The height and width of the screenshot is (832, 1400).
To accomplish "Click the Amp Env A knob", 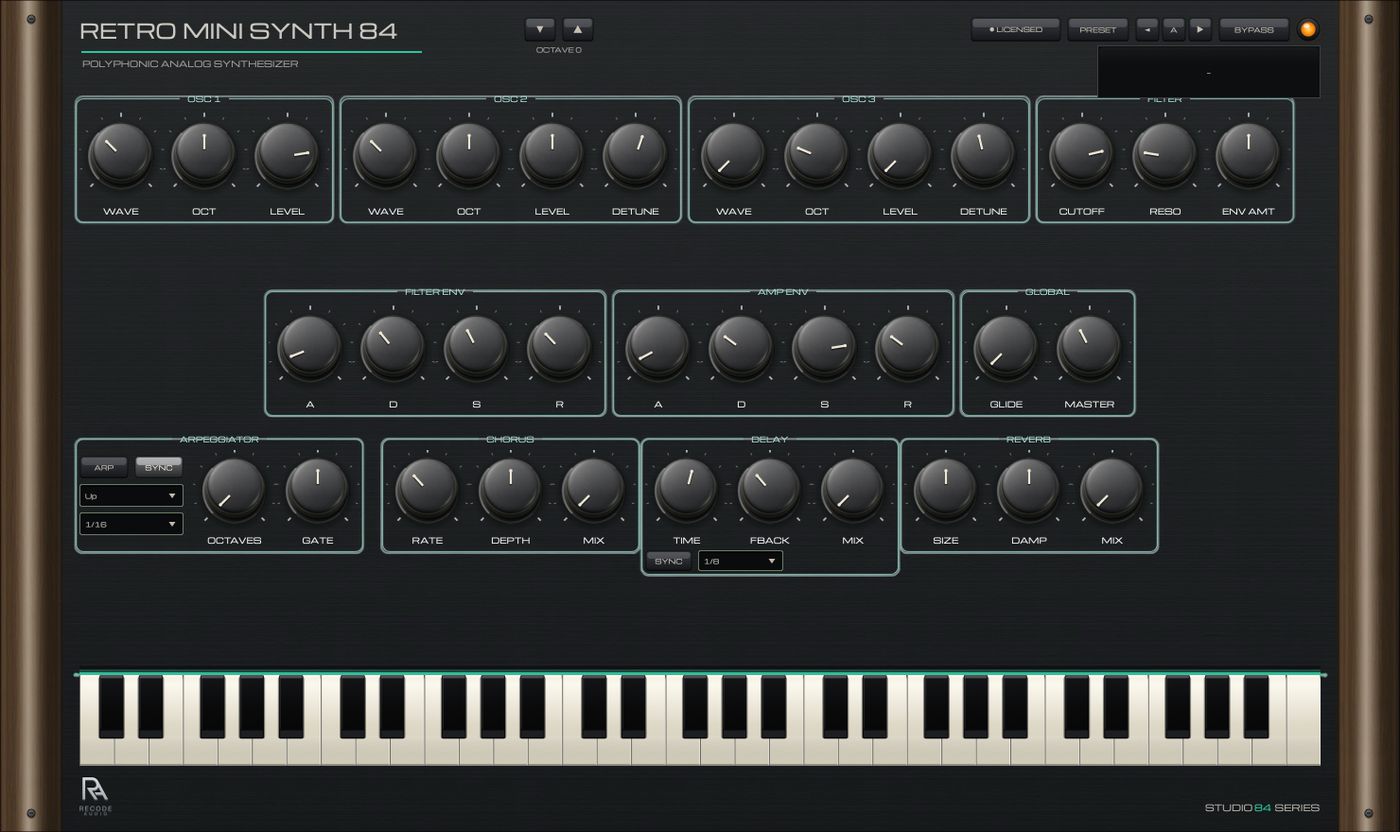I will pos(657,347).
